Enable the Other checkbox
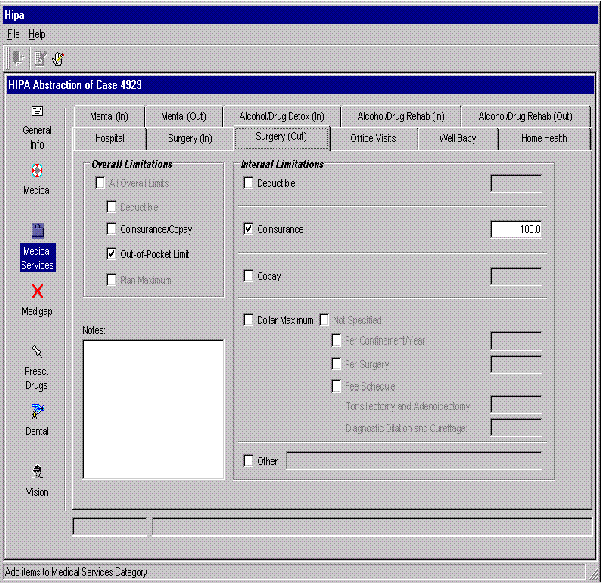 pos(249,461)
